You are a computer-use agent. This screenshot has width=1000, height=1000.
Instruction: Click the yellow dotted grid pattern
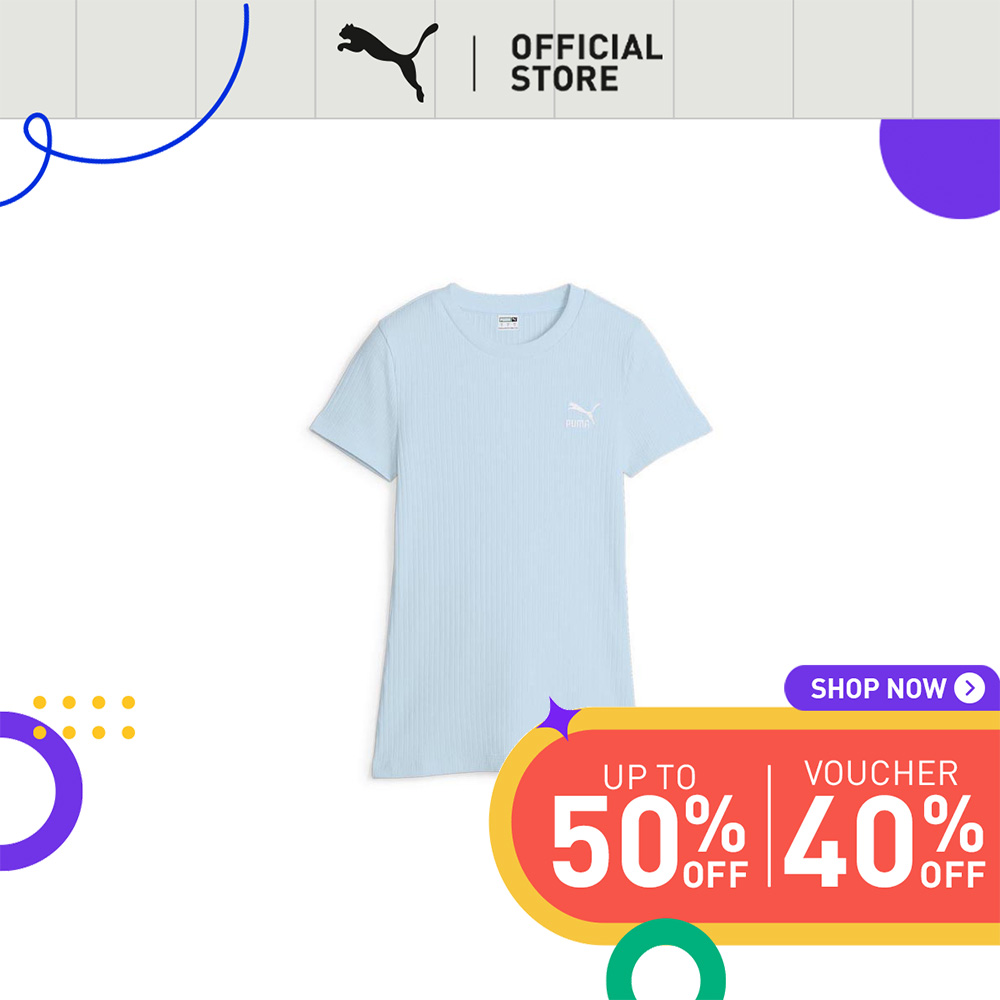point(84,717)
